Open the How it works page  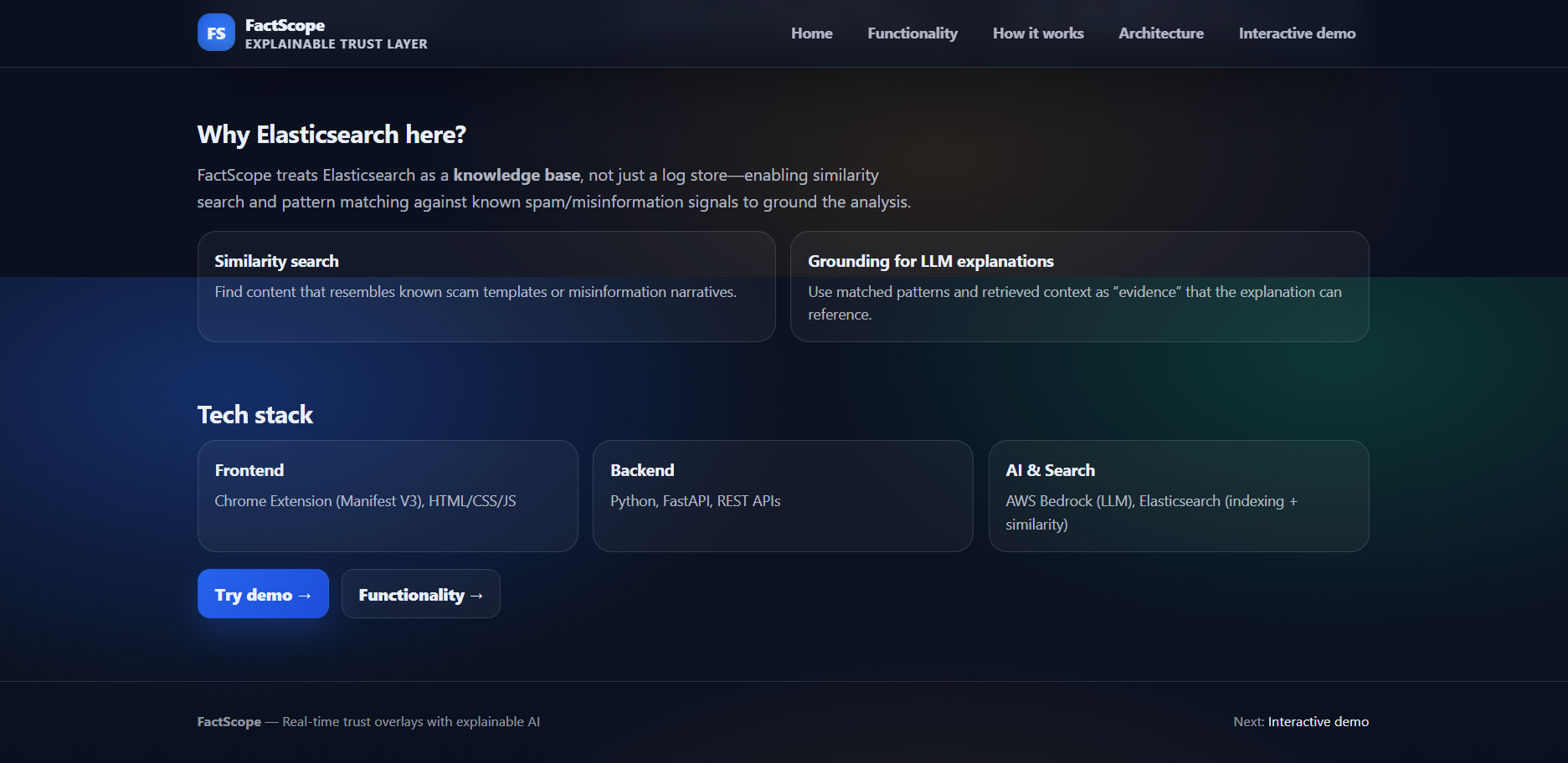tap(1037, 33)
